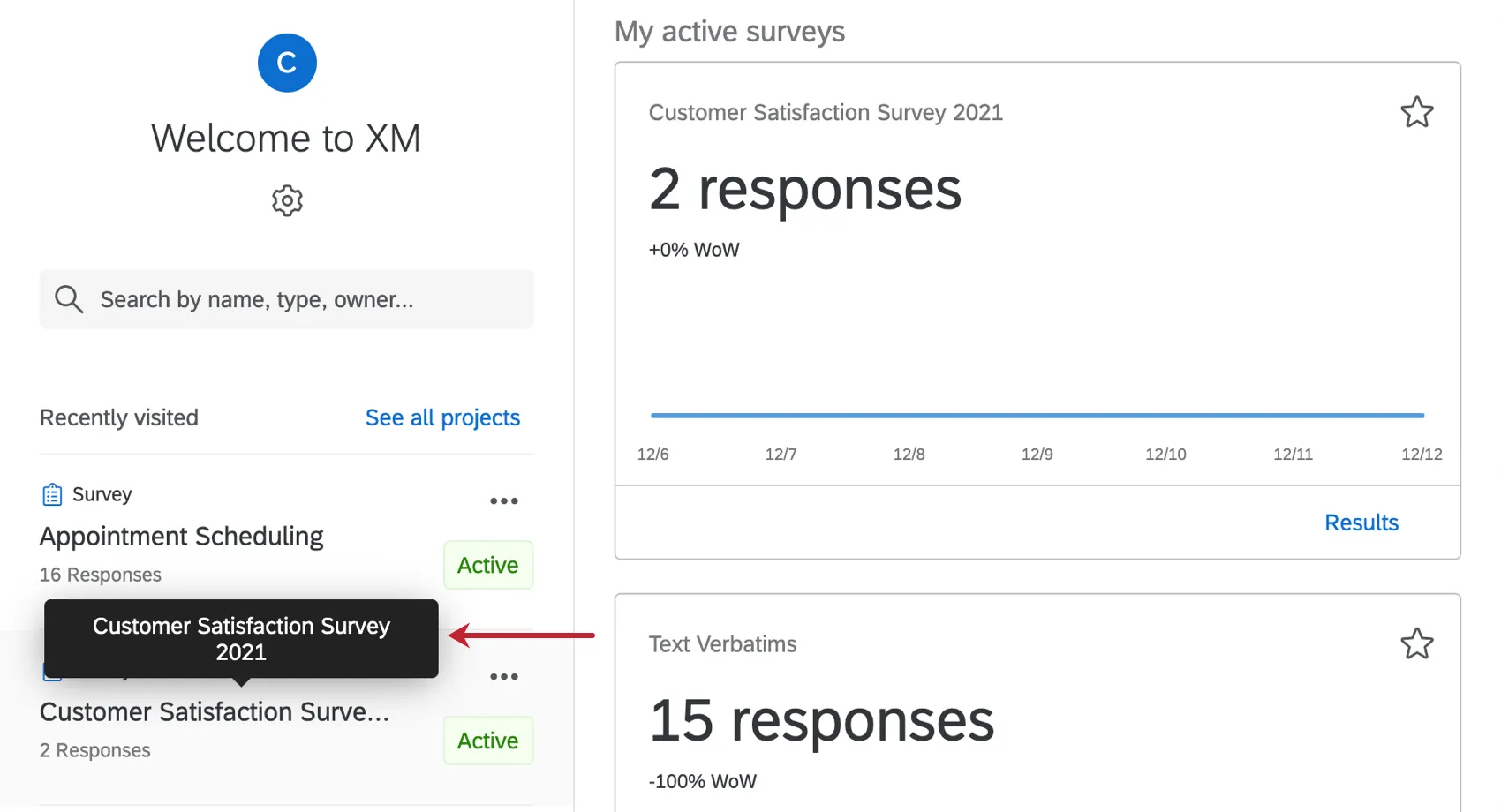Image resolution: width=1501 pixels, height=812 pixels.
Task: Click Active status badge for Appointment Scheduling
Action: tap(487, 565)
